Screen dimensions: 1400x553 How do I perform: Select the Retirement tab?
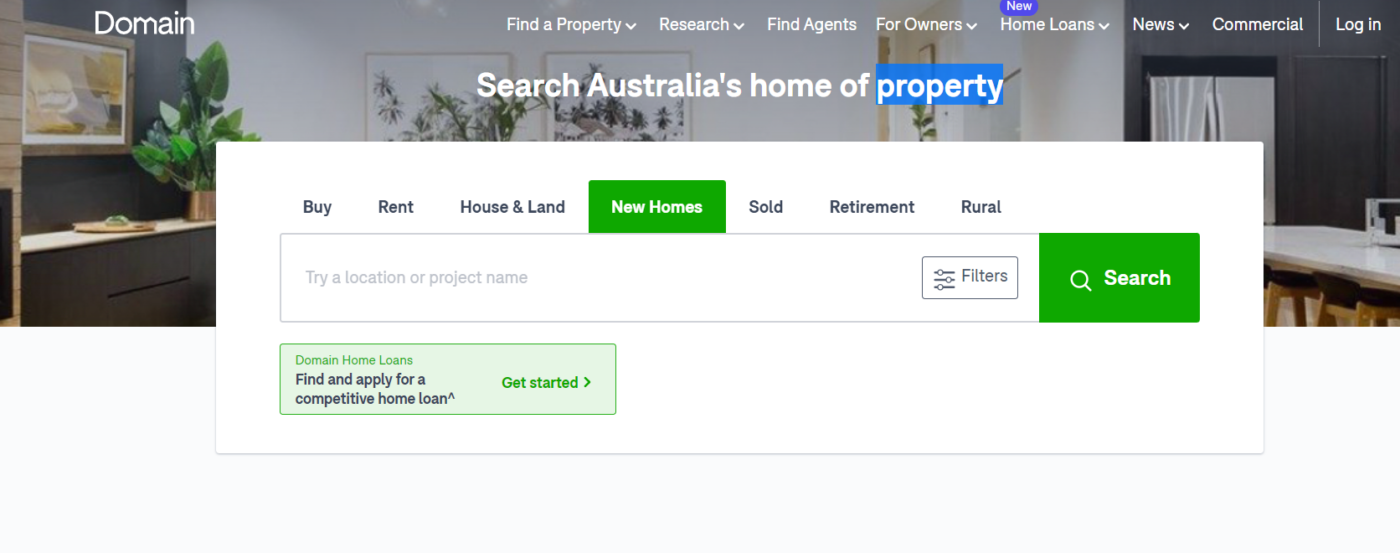coord(872,207)
